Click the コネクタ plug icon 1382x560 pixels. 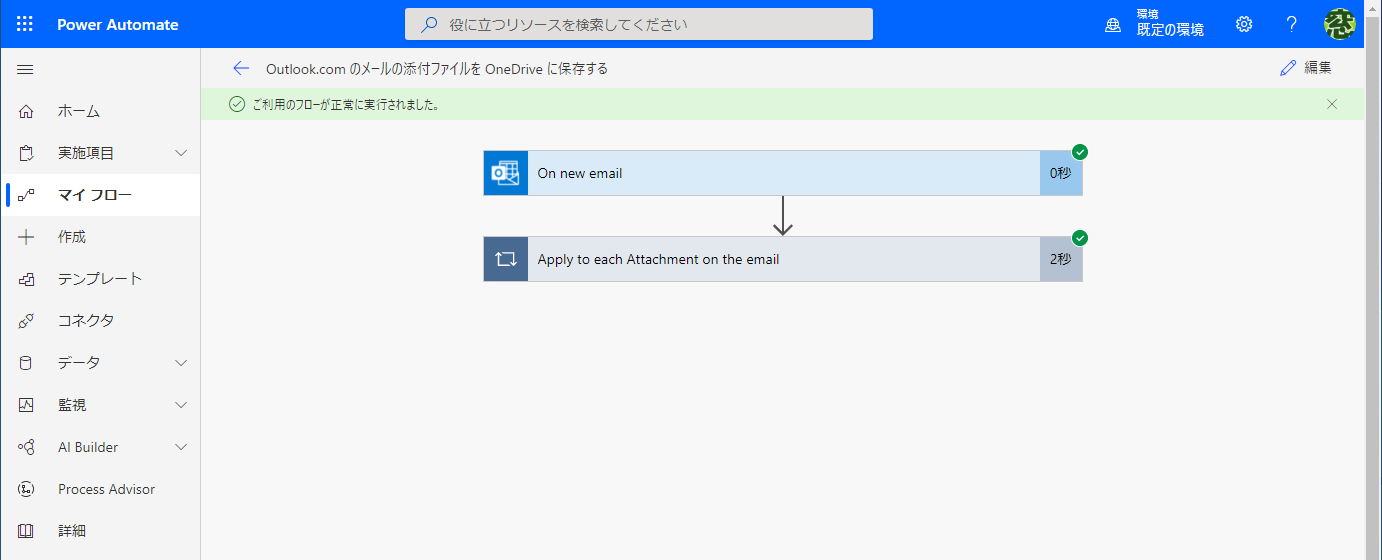point(26,321)
